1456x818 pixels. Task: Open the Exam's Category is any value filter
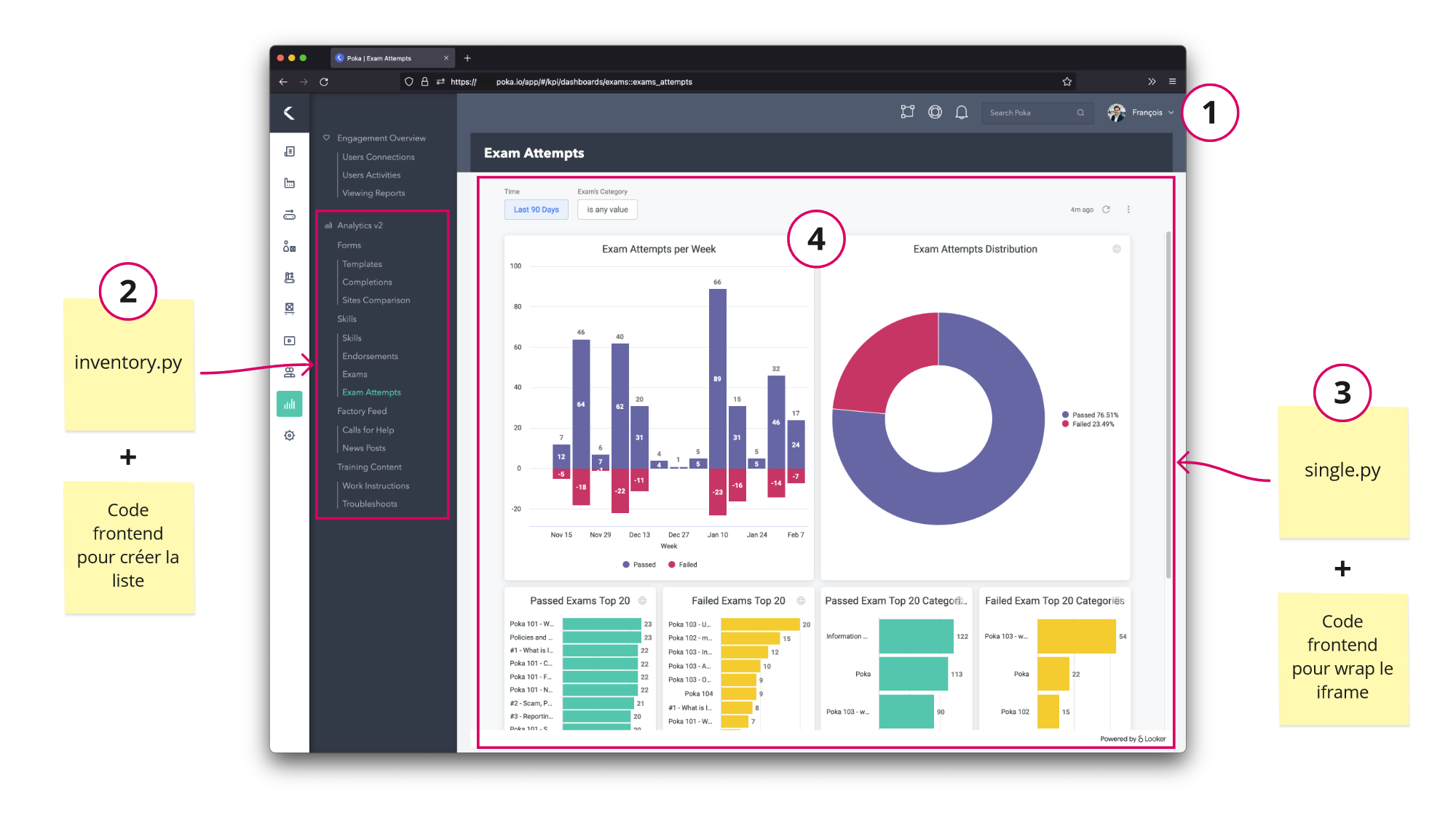607,210
